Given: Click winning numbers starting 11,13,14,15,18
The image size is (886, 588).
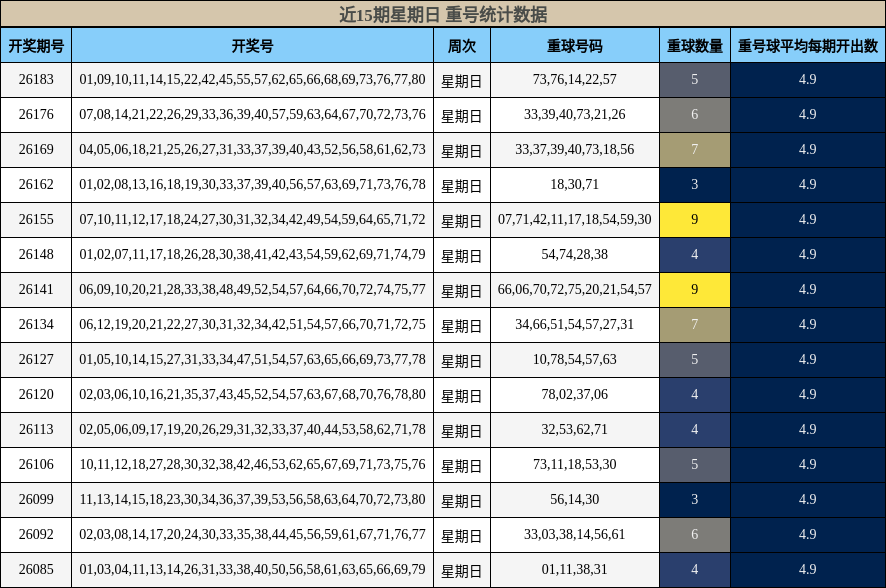Looking at the screenshot, I should [x=253, y=500].
